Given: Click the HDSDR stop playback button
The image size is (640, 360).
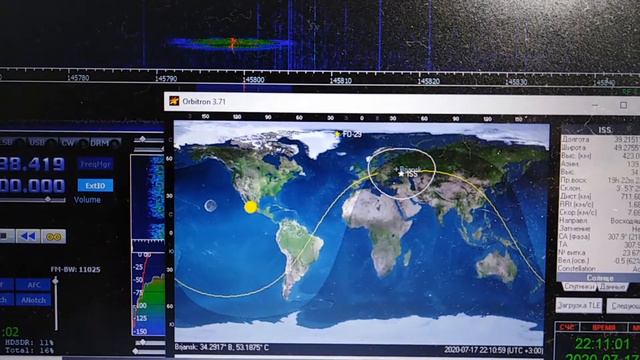Looking at the screenshot, I should pyautogui.click(x=6, y=236).
